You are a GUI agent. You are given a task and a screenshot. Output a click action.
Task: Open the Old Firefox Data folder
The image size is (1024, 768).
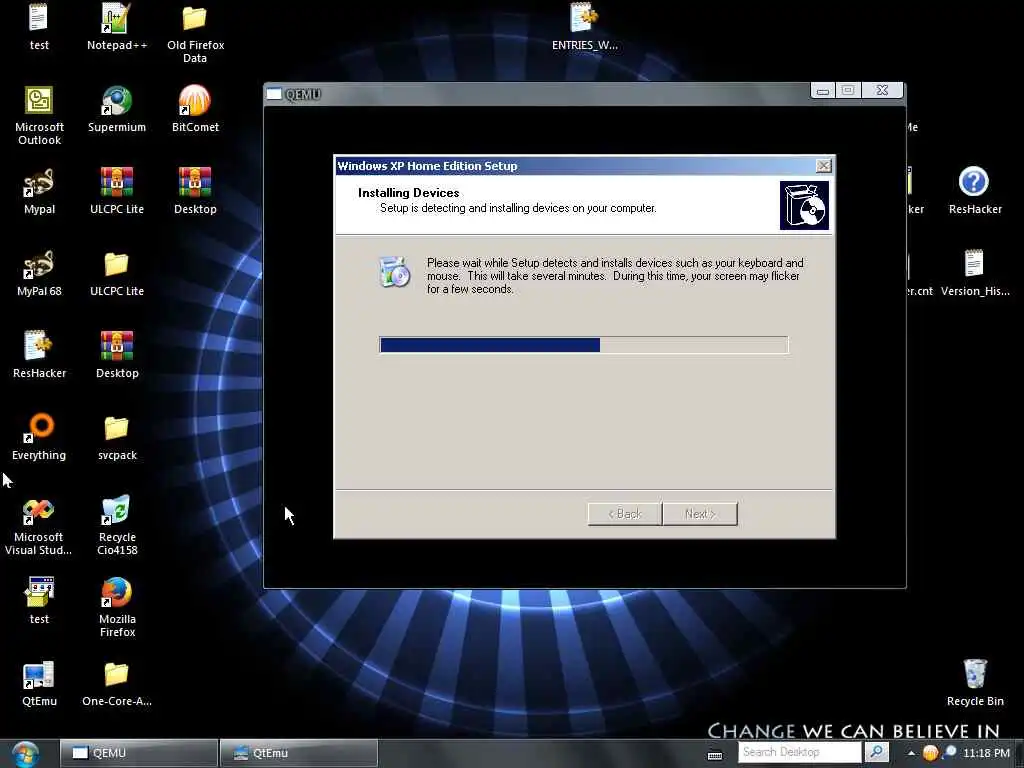[195, 18]
